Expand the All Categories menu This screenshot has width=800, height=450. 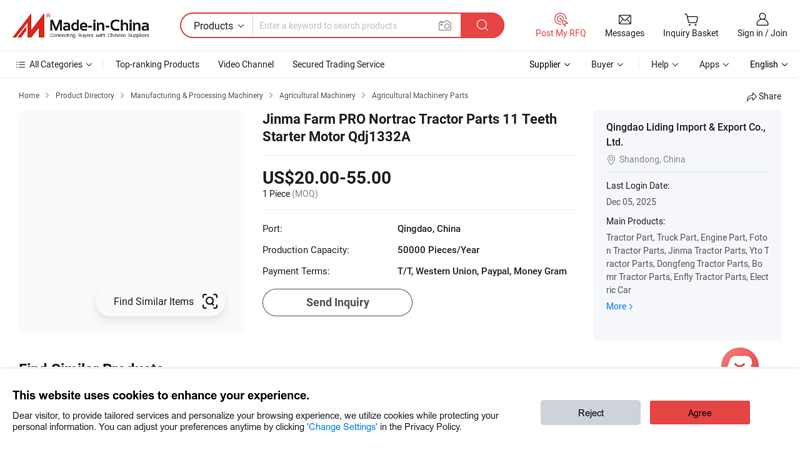(x=54, y=64)
